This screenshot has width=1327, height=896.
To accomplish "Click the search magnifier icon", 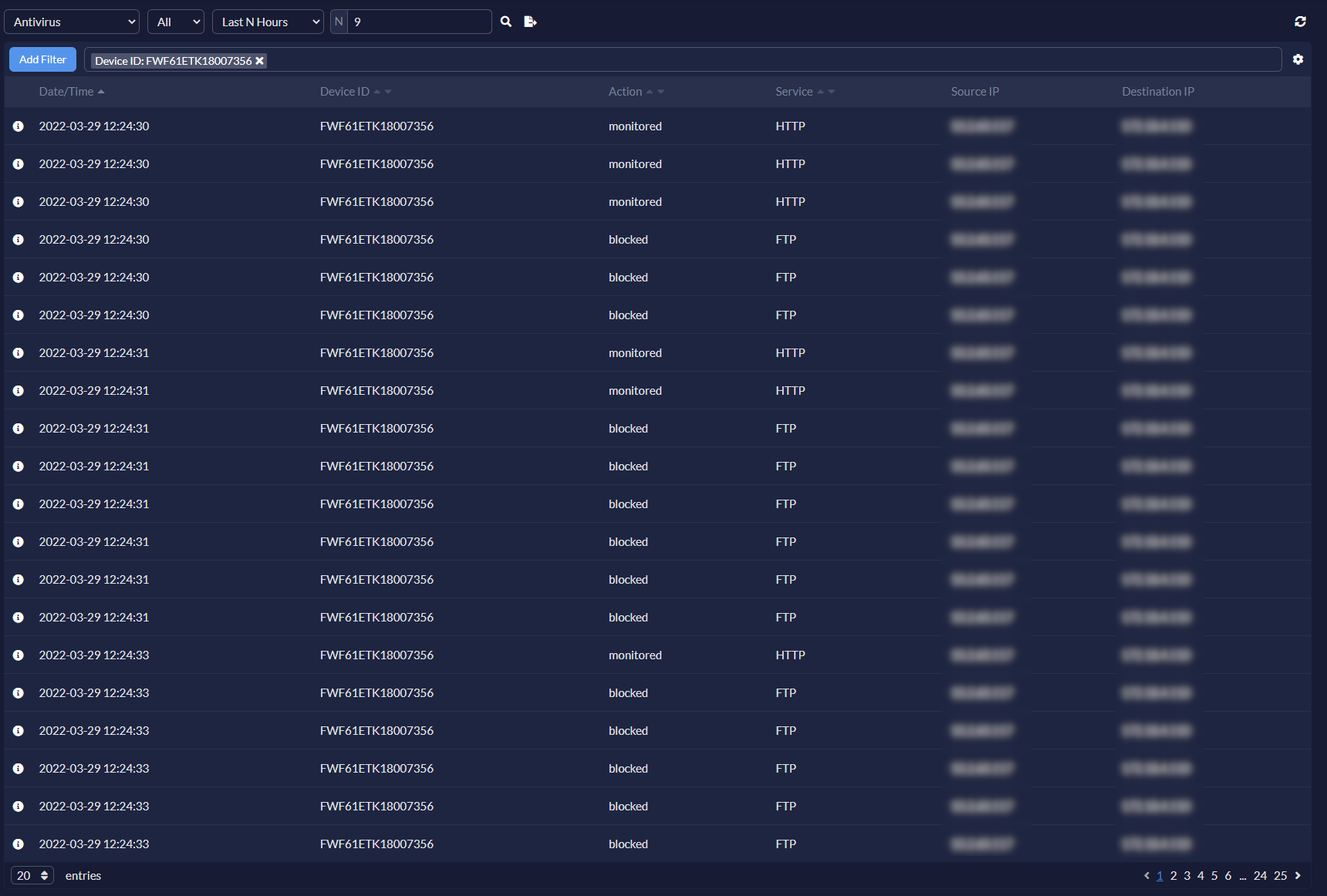I will point(506,22).
